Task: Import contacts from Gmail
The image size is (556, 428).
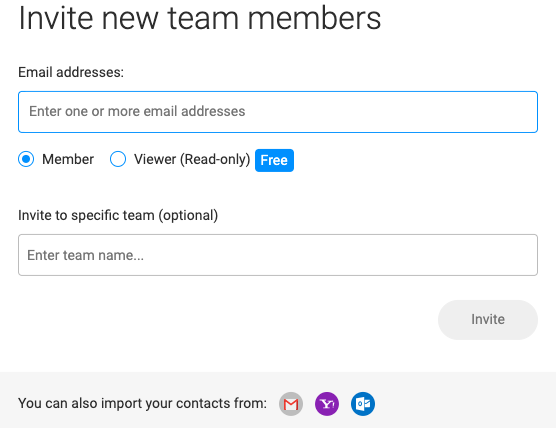Action: click(291, 404)
